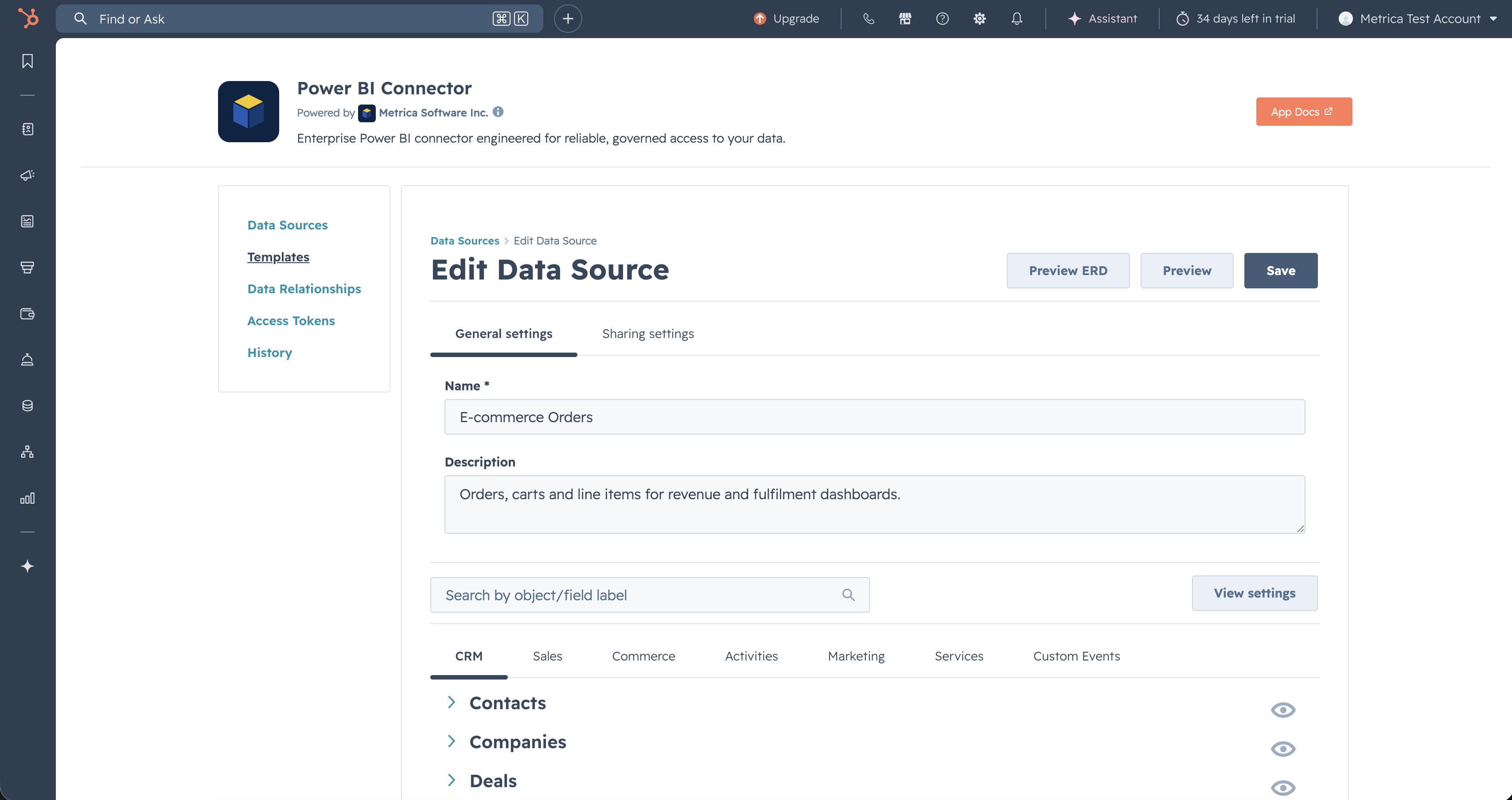The height and width of the screenshot is (800, 1512).
Task: Open the Commerce wallet sidebar icon
Action: [27, 314]
